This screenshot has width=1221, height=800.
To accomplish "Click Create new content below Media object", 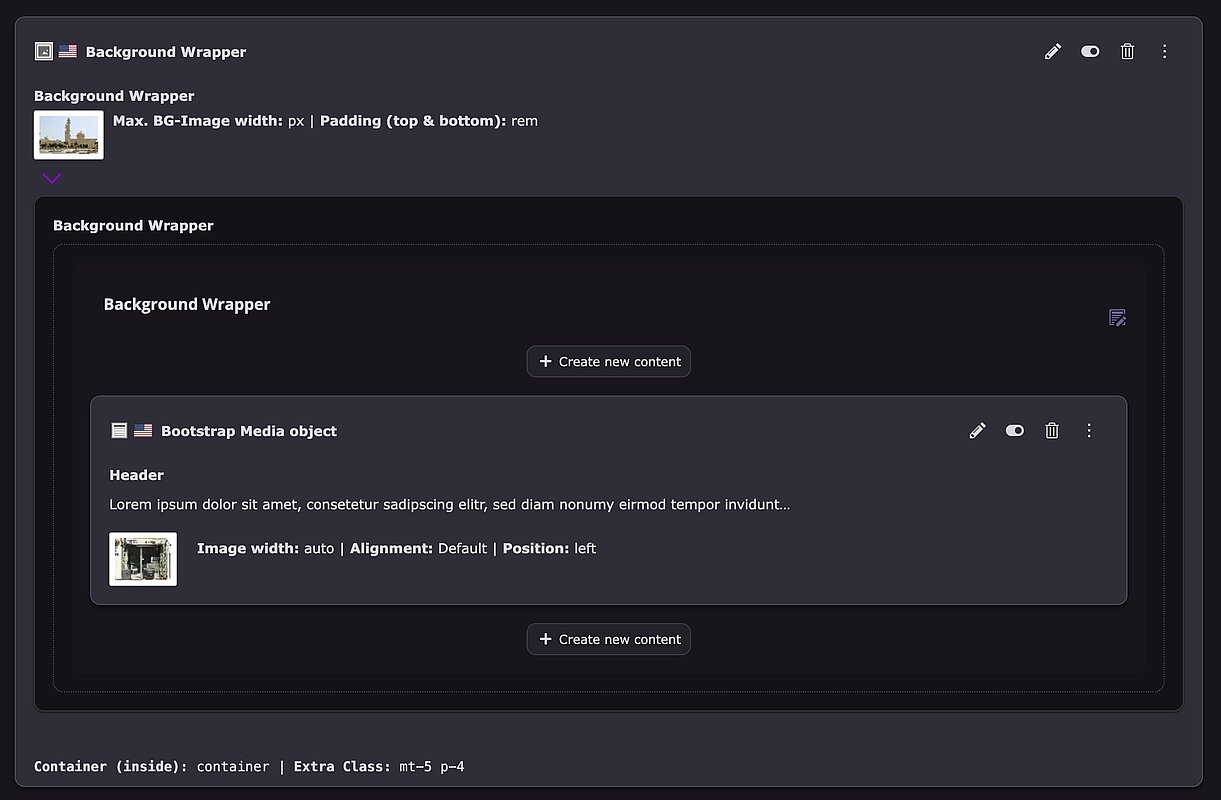I will 608,640.
